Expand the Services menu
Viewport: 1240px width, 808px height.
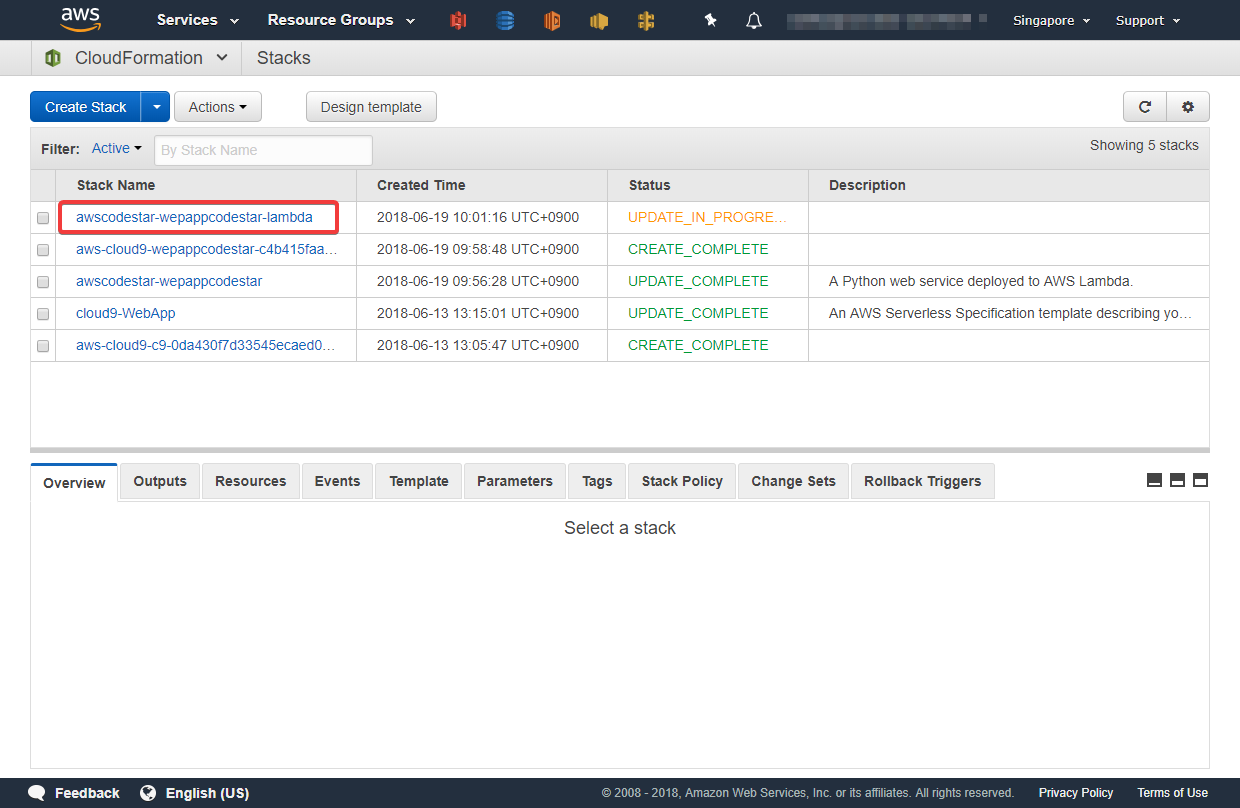(x=198, y=20)
